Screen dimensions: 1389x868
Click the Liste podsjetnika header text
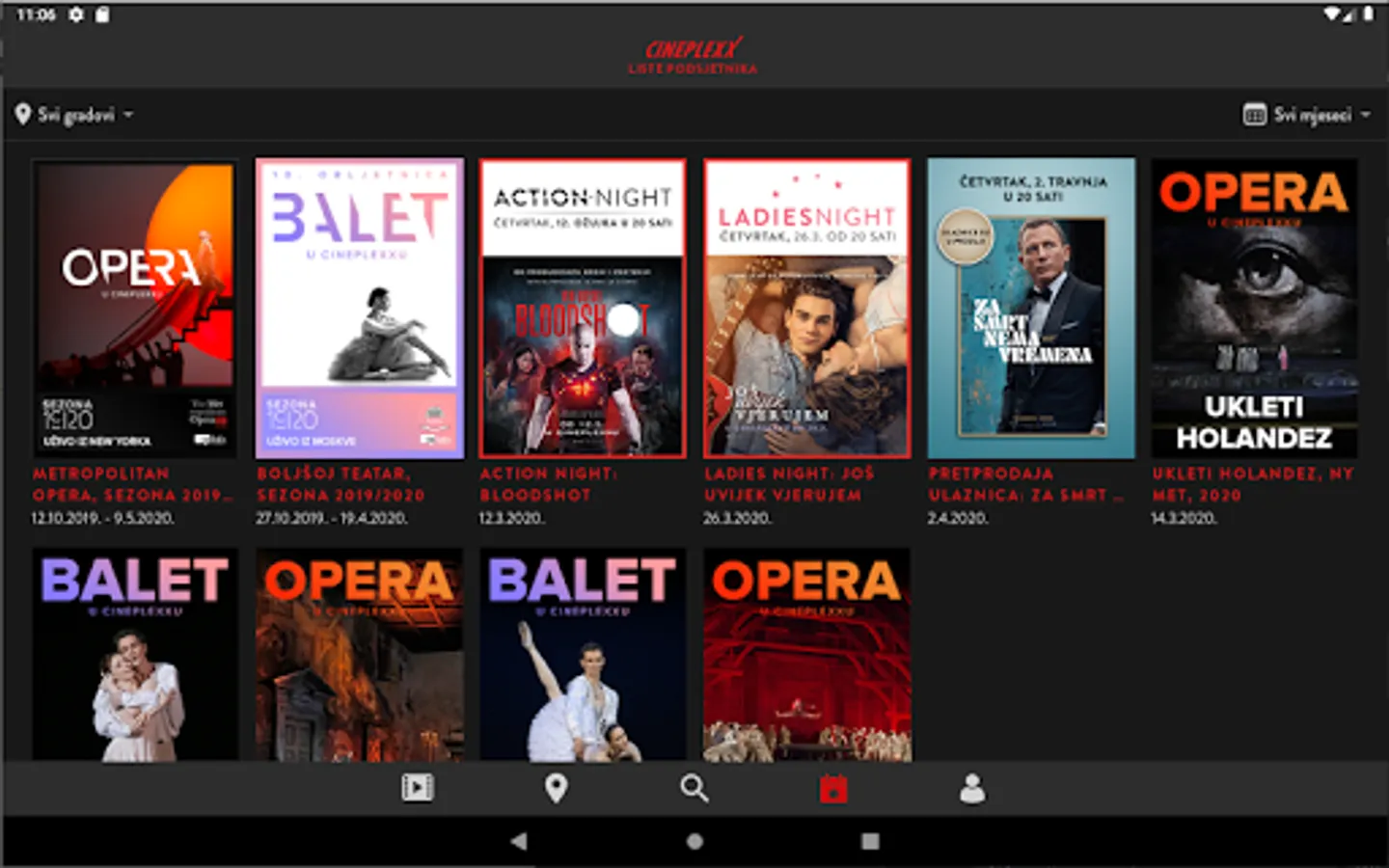(x=693, y=69)
